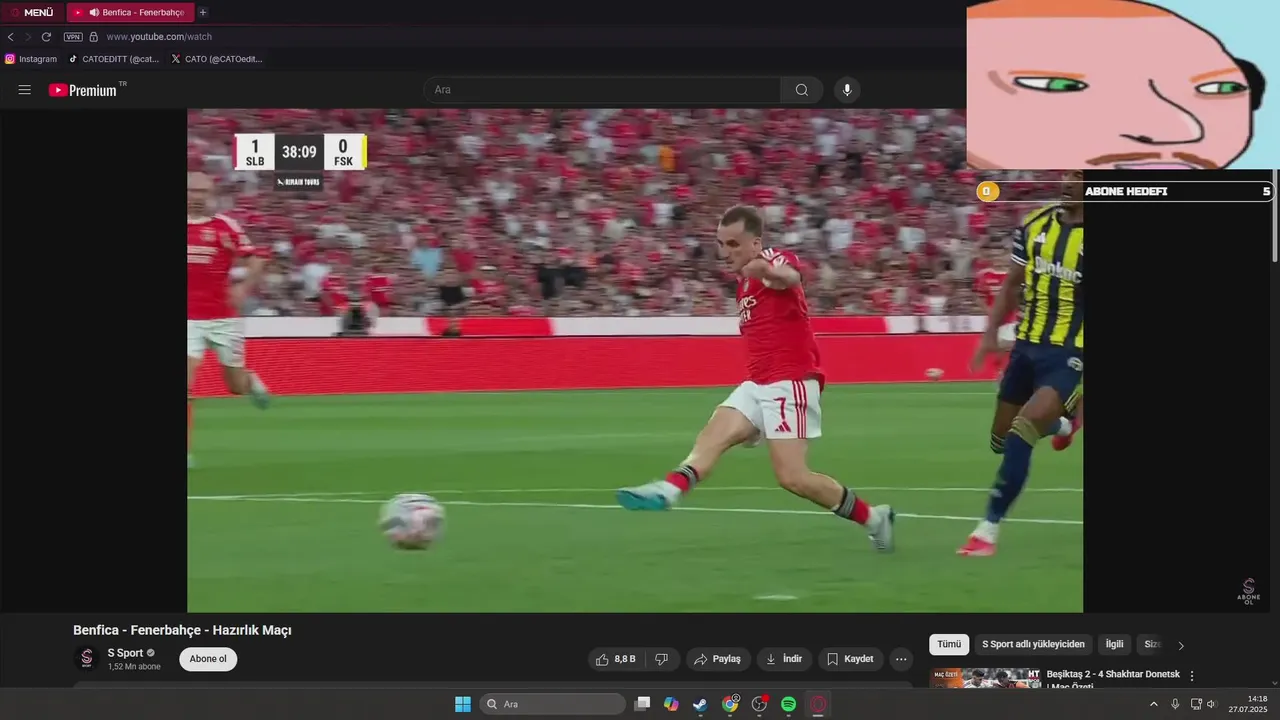Start voice search with the microphone icon
Image resolution: width=1280 pixels, height=720 pixels.
pyautogui.click(x=847, y=90)
